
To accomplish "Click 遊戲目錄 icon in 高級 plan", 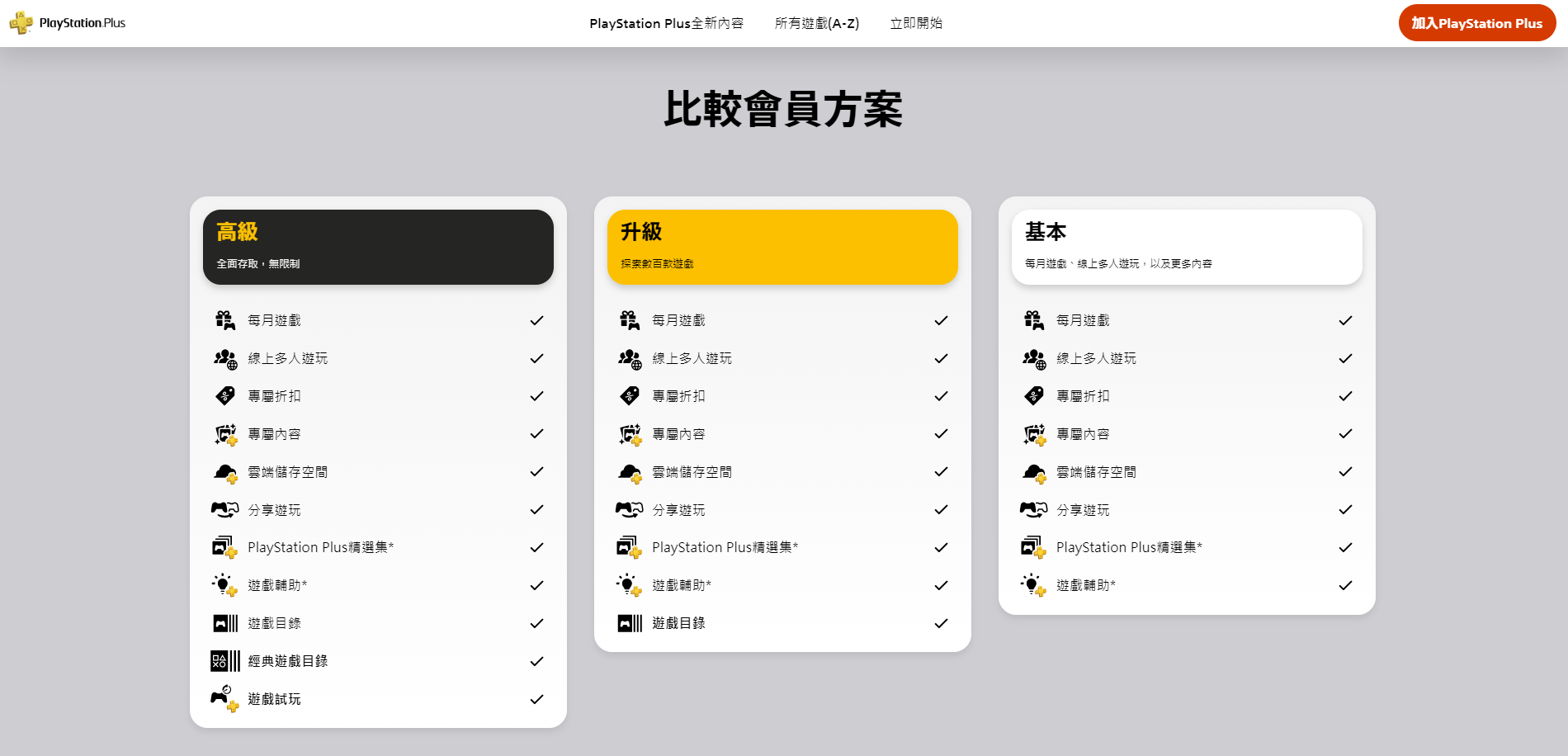I will (x=225, y=623).
